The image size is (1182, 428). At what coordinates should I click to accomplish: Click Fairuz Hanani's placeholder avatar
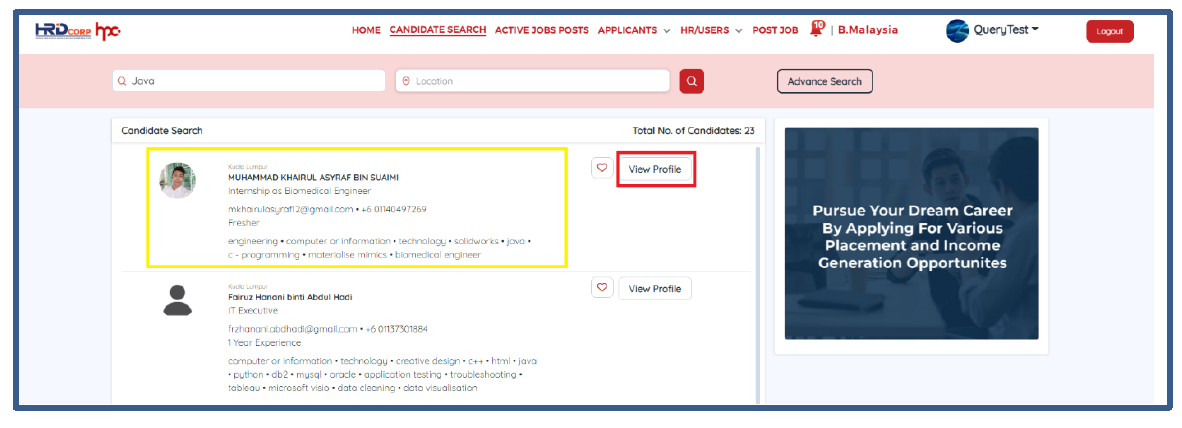click(x=178, y=299)
